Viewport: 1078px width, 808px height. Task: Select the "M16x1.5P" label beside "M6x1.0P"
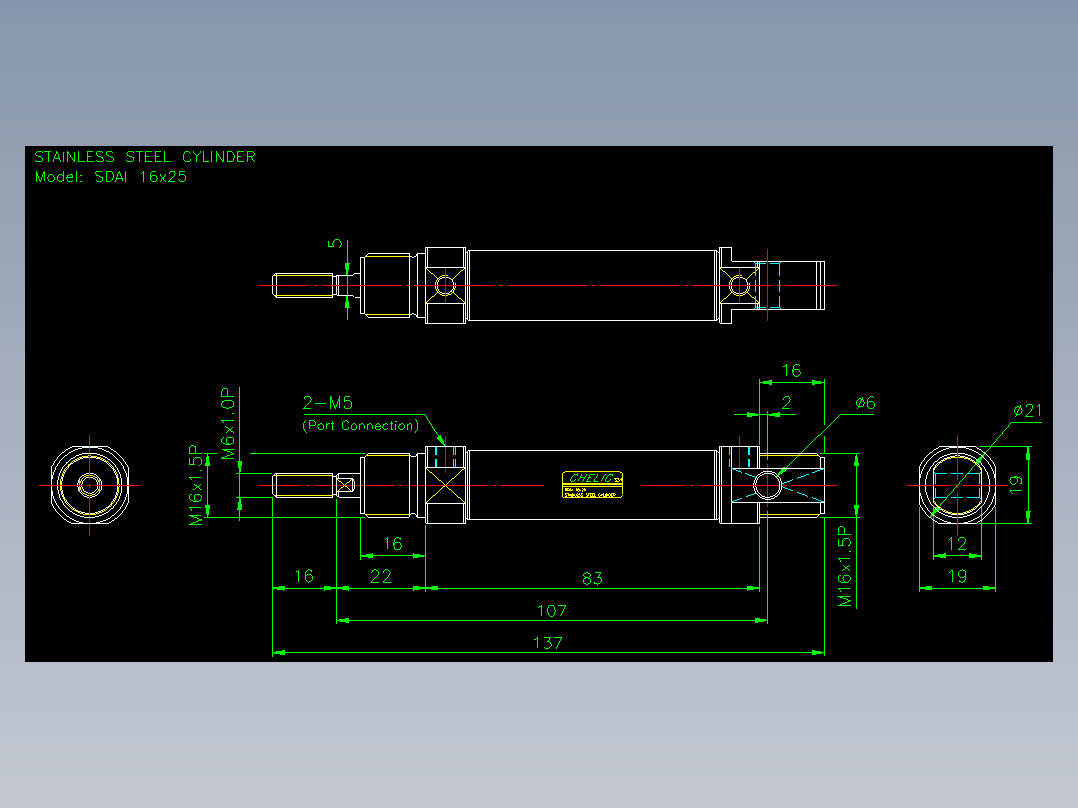[x=197, y=485]
